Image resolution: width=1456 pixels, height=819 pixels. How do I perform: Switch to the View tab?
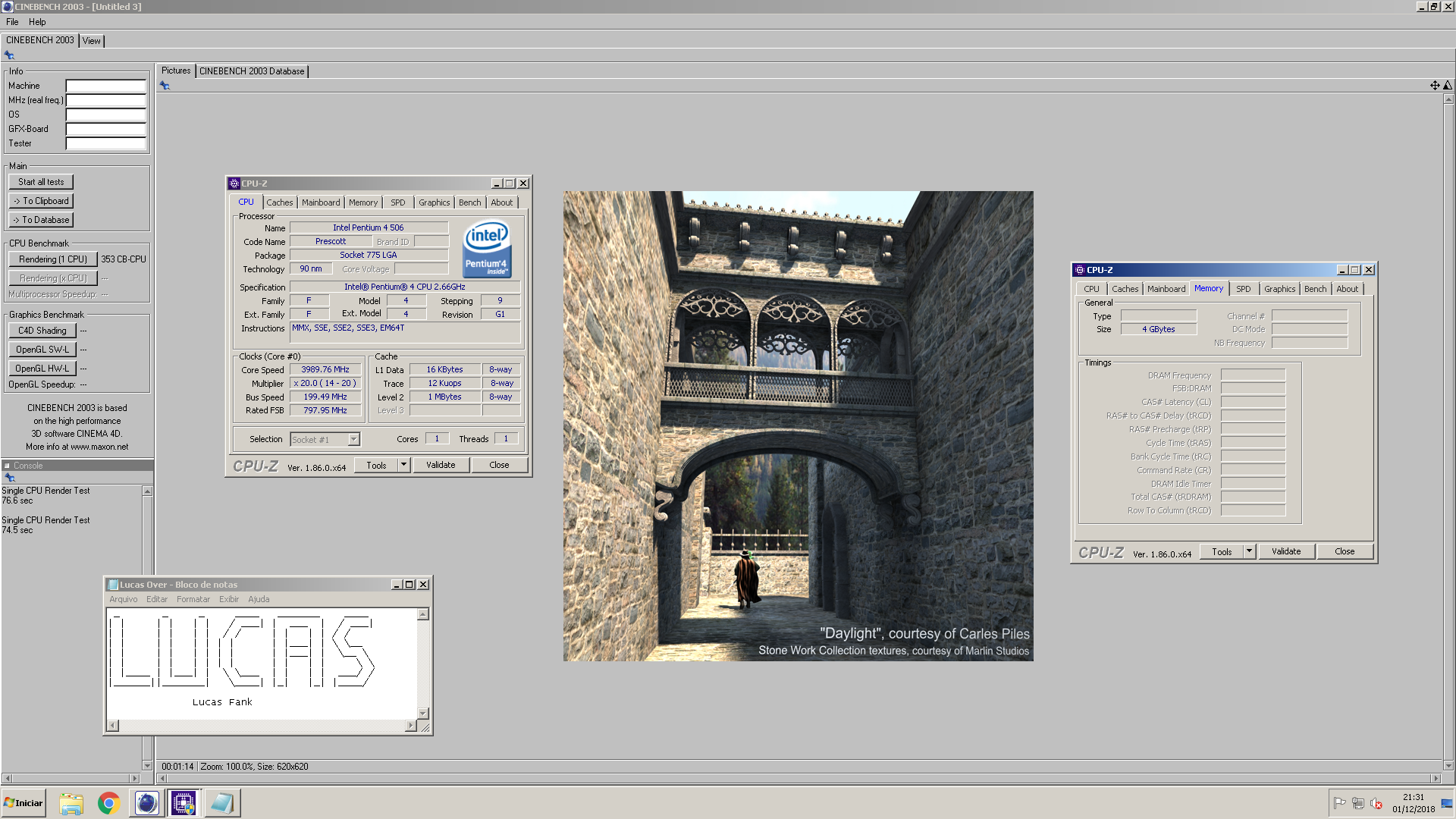(x=92, y=41)
